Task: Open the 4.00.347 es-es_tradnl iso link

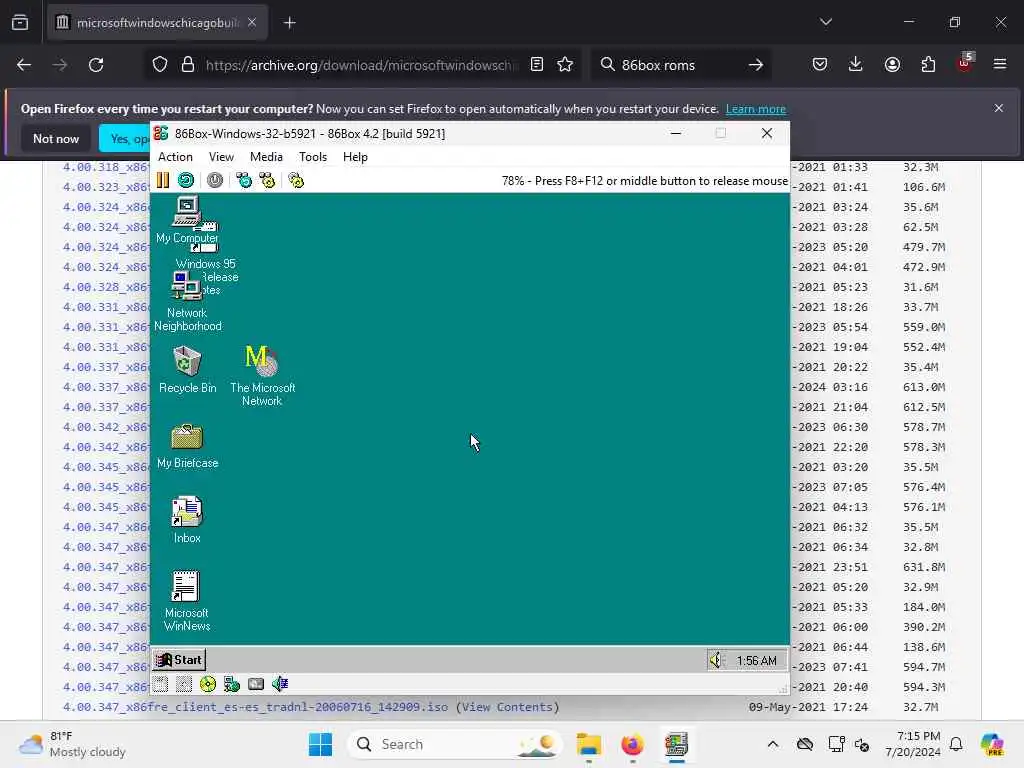Action: (x=255, y=707)
